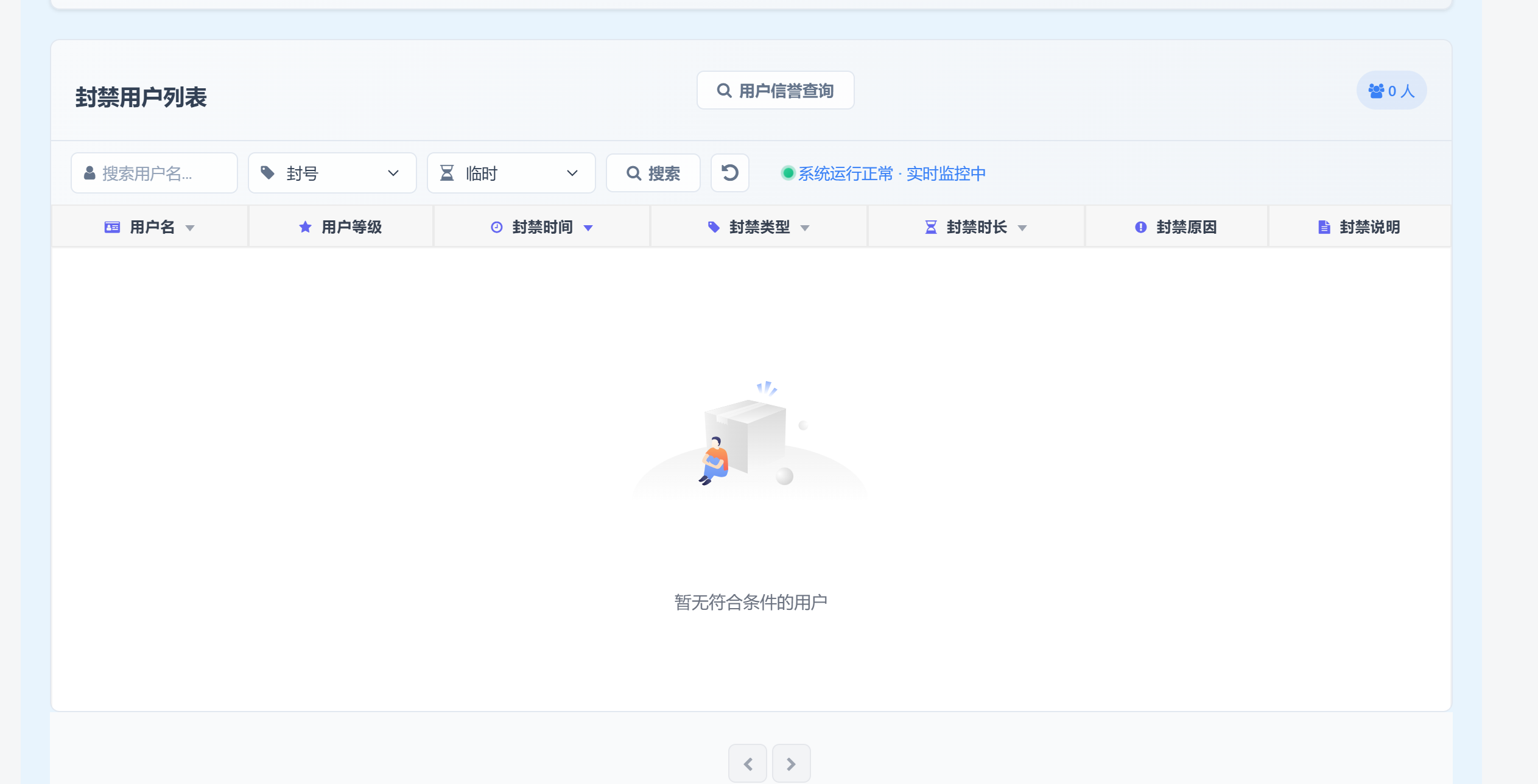Image resolution: width=1538 pixels, height=784 pixels.
Task: Click the hourglass icon in the 临时 dropdown
Action: 447,173
